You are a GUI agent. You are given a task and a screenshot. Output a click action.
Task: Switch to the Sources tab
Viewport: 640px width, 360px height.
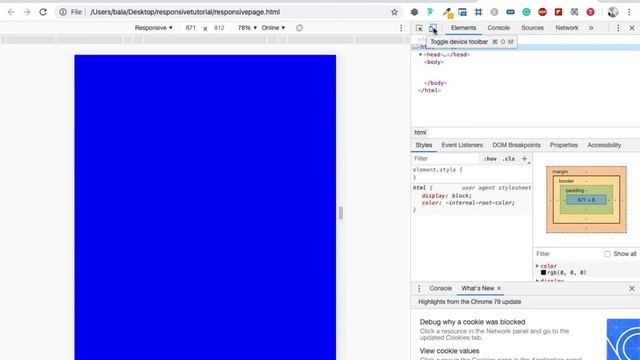tap(532, 28)
